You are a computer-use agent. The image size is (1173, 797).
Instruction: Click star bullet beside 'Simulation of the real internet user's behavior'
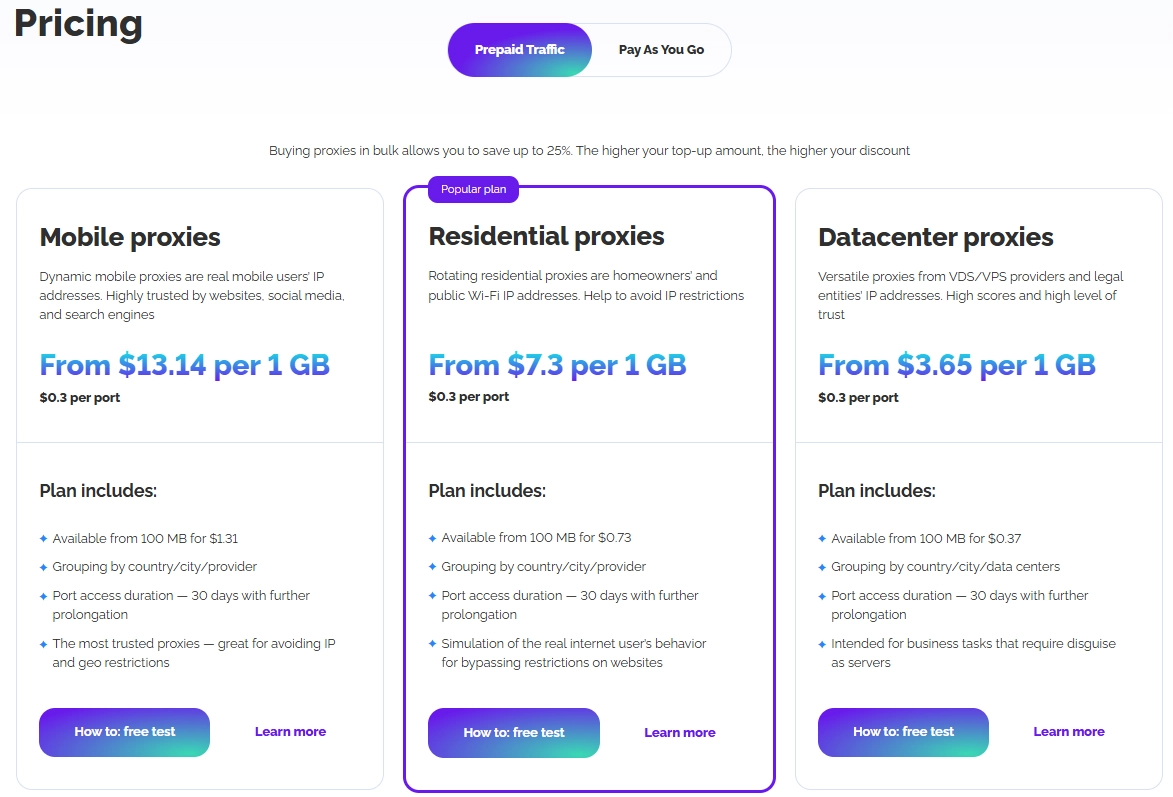click(x=432, y=644)
